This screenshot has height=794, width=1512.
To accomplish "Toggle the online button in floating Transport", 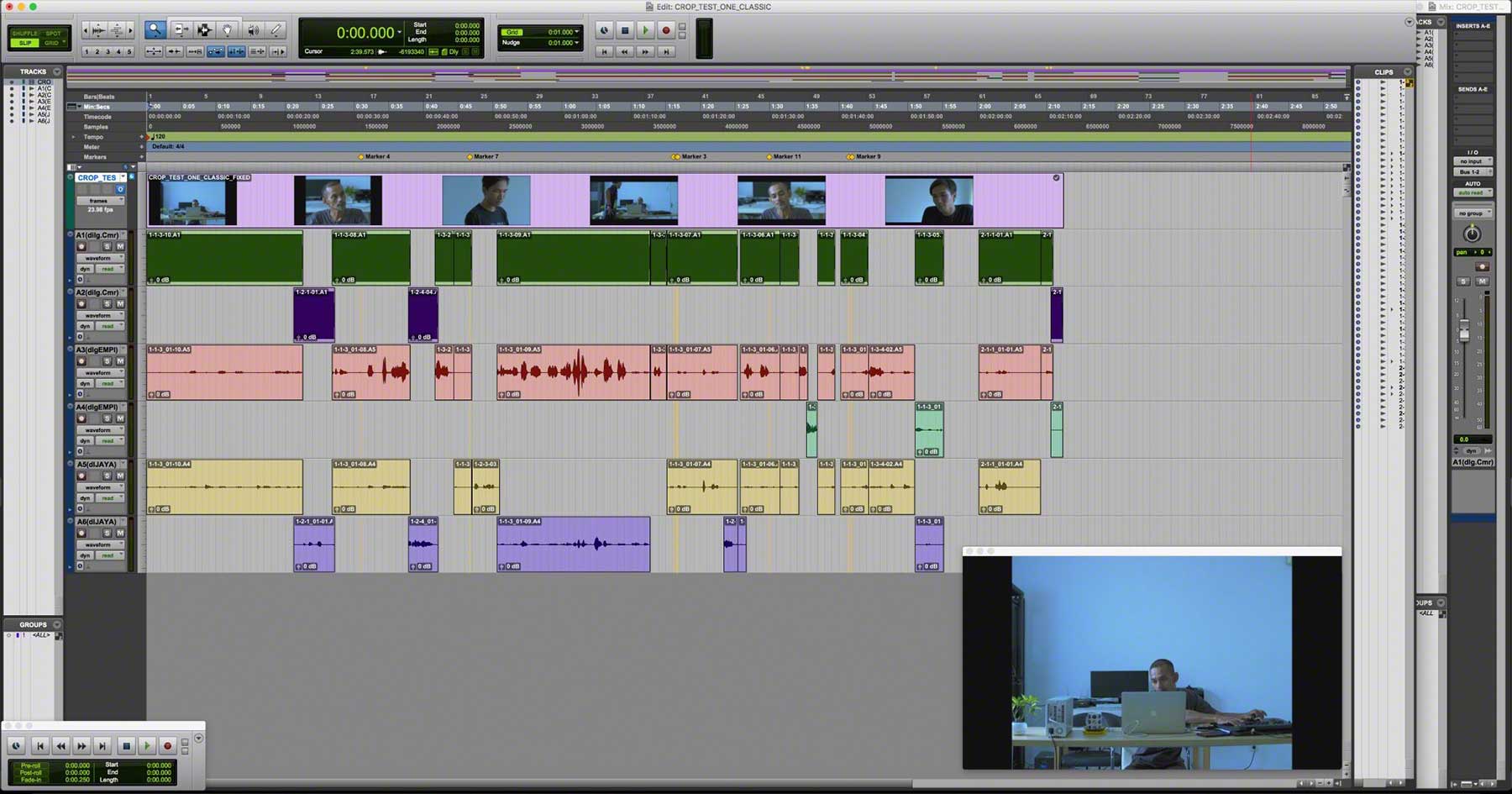I will [16, 745].
